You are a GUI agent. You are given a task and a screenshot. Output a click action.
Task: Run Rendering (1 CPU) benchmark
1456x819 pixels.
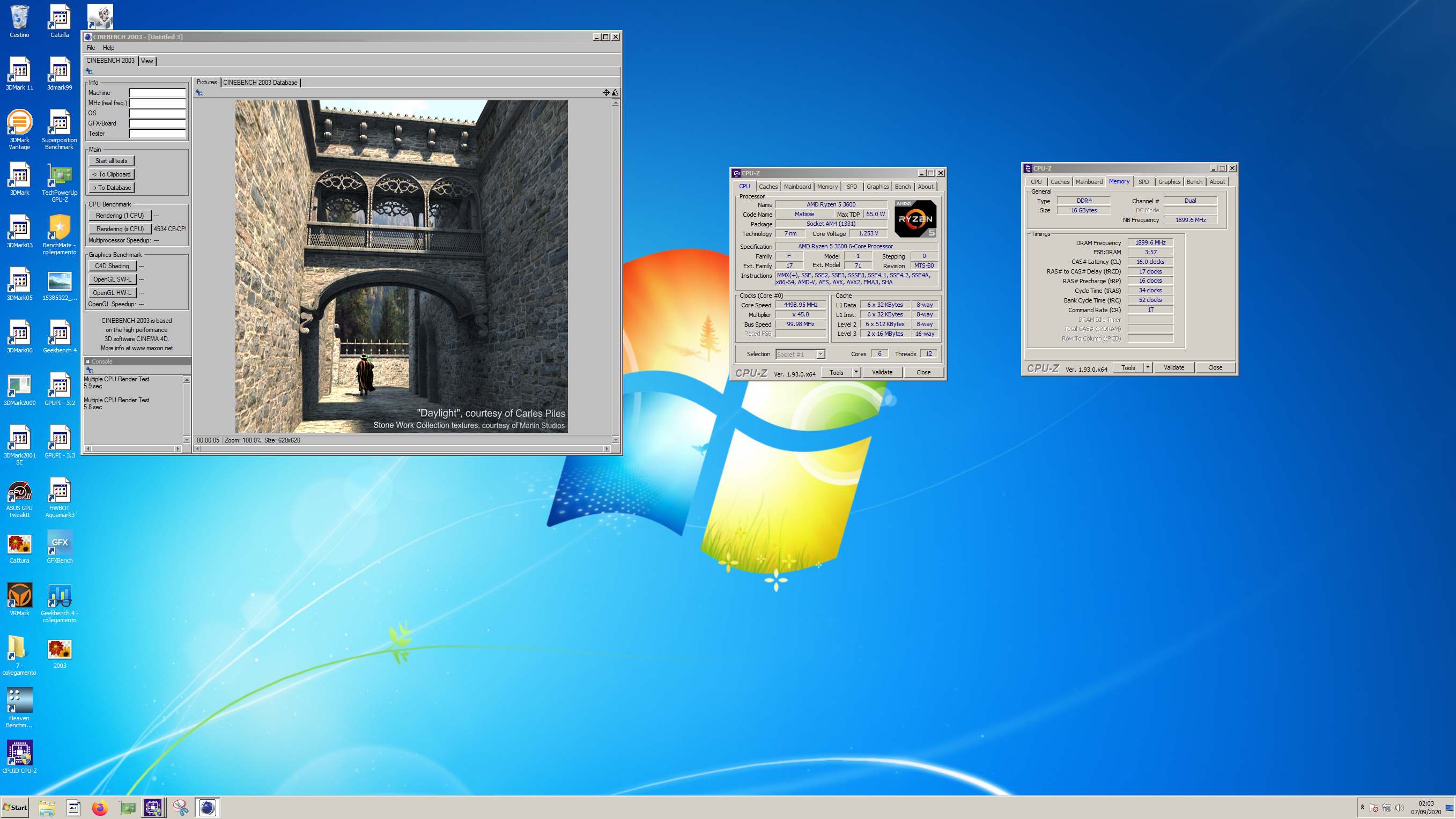pos(120,216)
